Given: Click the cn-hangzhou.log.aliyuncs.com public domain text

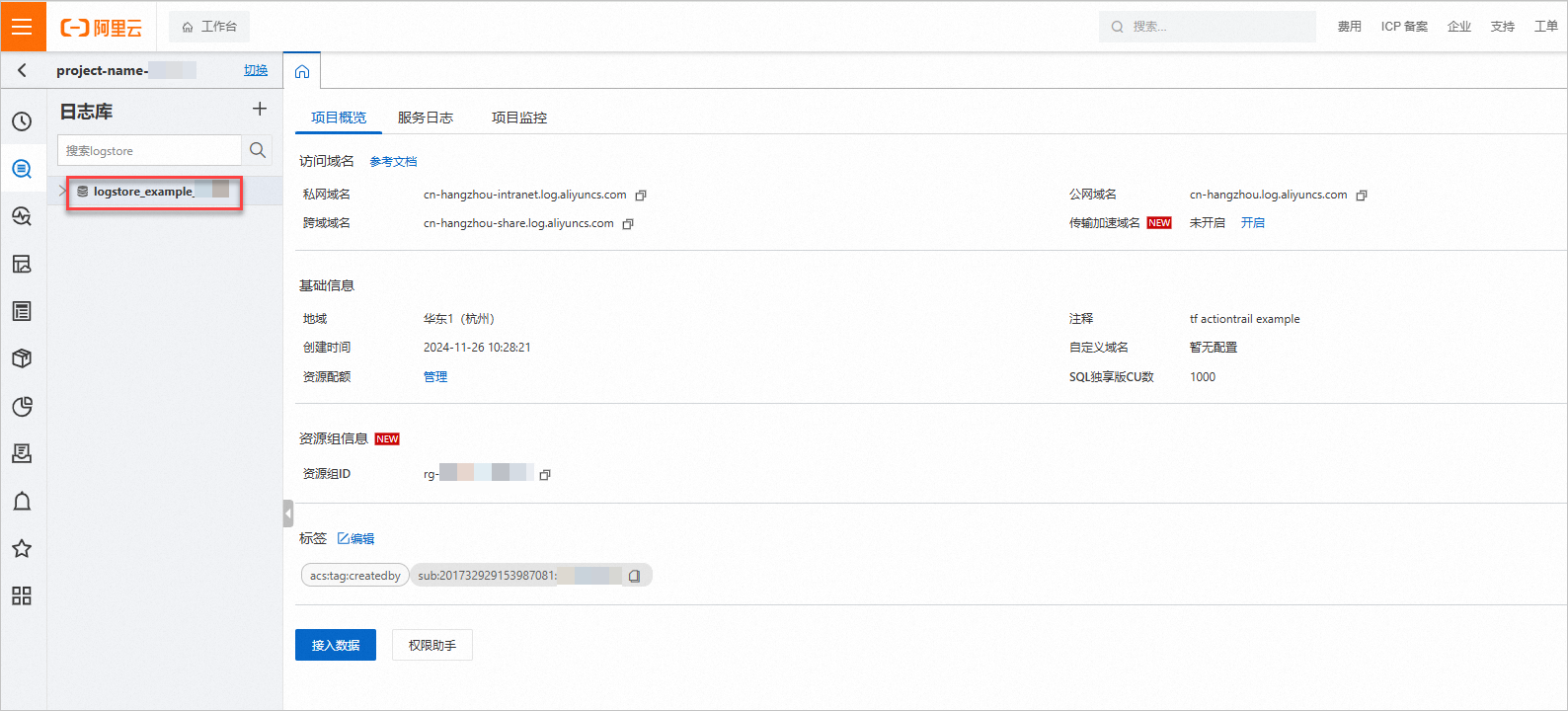Looking at the screenshot, I should (1268, 195).
